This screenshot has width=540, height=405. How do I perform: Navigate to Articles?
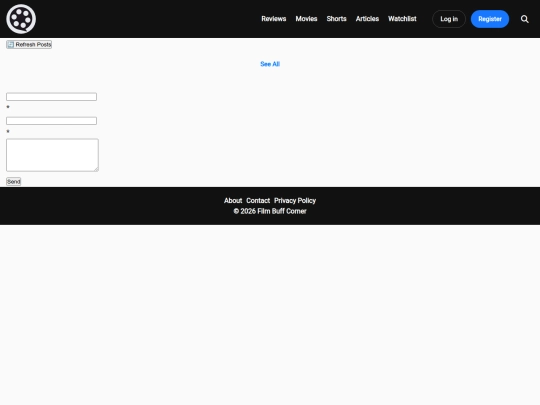[x=367, y=19]
